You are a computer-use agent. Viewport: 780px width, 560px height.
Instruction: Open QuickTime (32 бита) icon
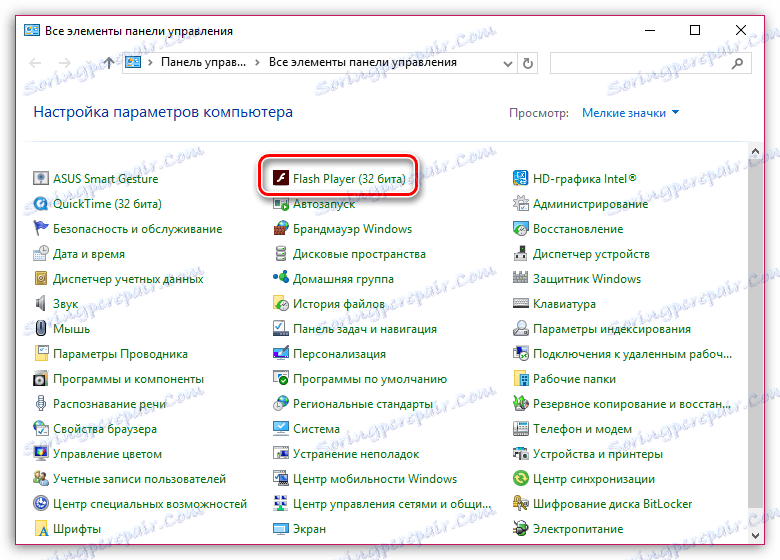(x=41, y=203)
